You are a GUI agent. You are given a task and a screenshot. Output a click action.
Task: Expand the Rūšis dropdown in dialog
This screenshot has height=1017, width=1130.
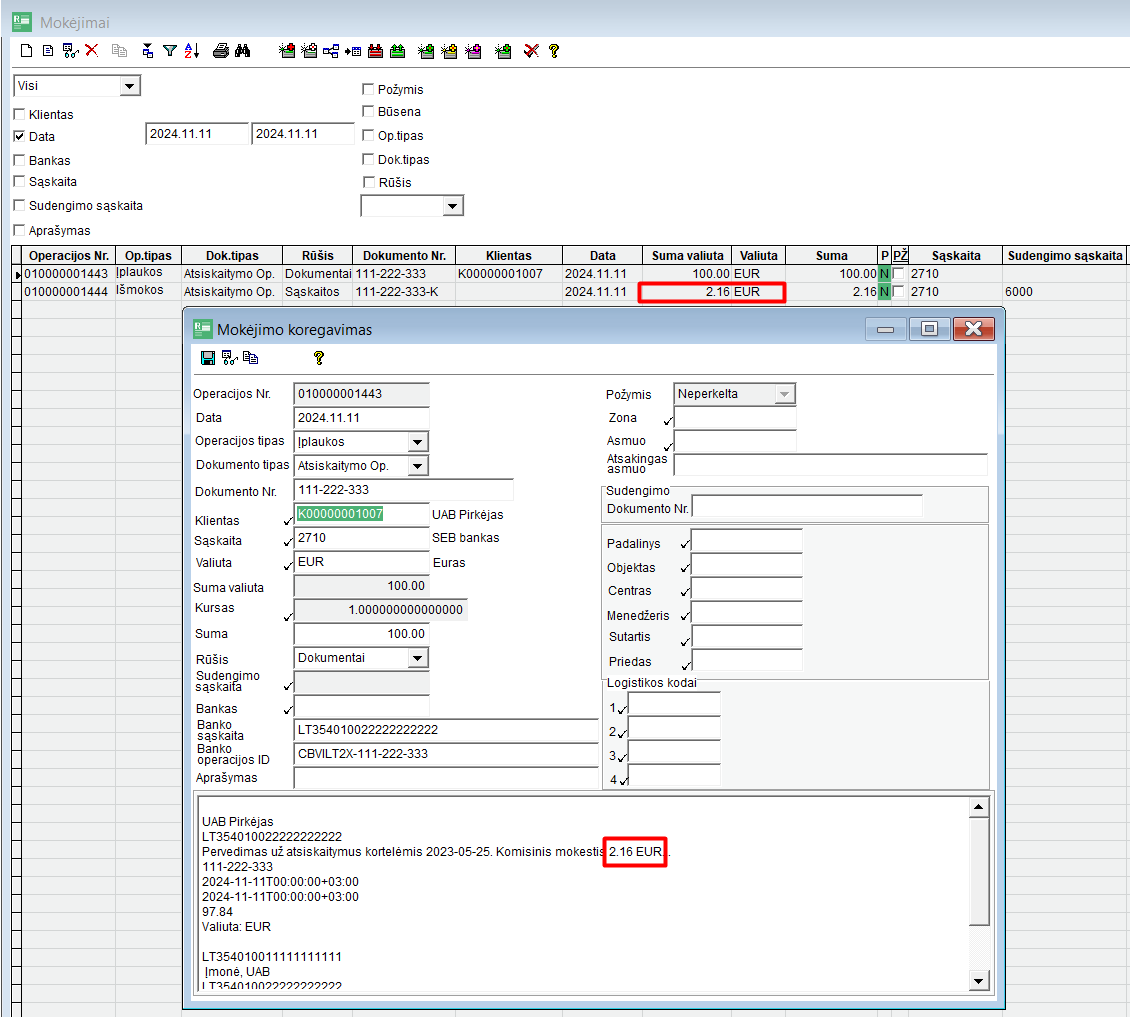pyautogui.click(x=418, y=658)
